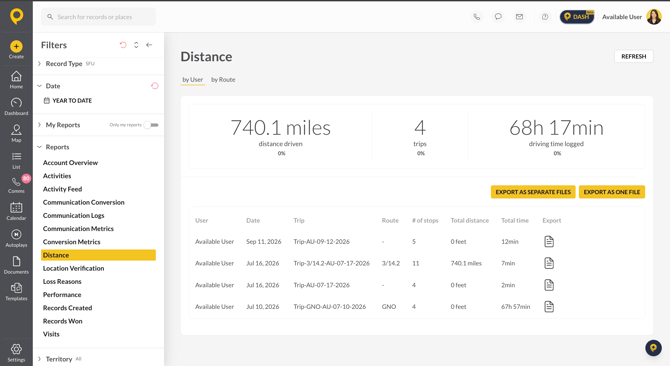Click the phone icon in top bar
670x366 pixels.
pos(477,17)
